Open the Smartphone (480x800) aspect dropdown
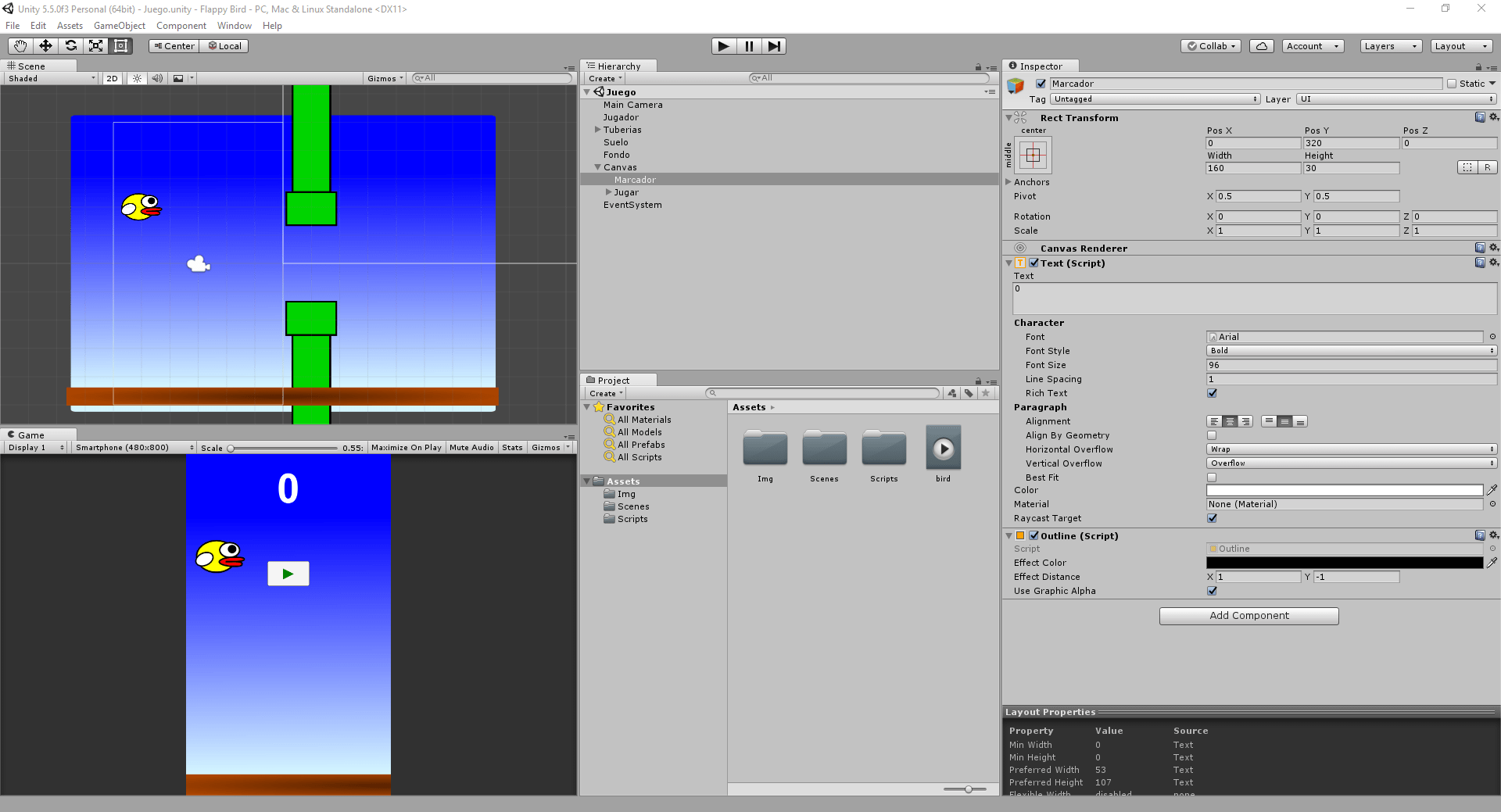Viewport: 1501px width, 812px height. point(134,448)
